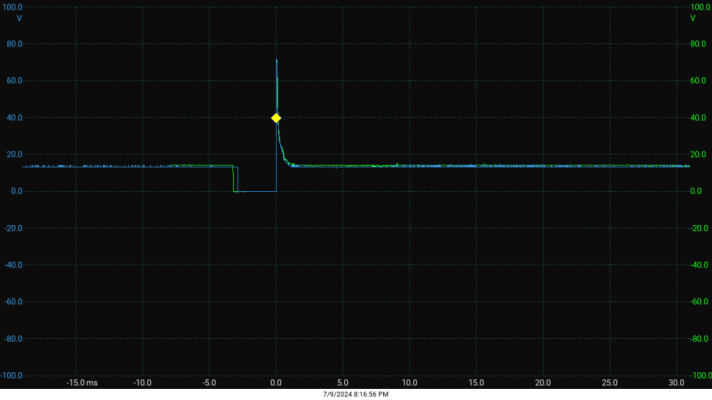Click the blue 80.0 left scale label

click(x=15, y=44)
